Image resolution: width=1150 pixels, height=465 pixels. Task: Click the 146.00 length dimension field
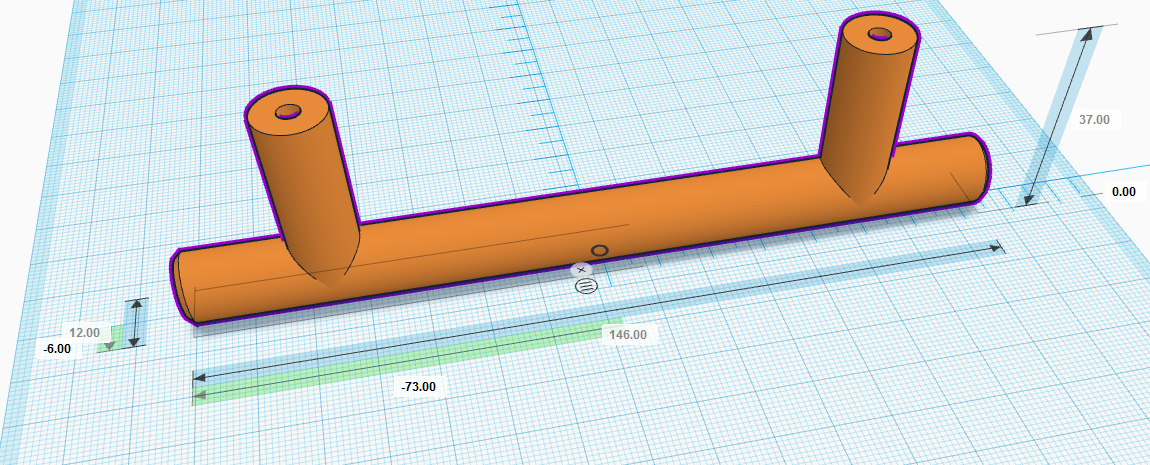627,334
